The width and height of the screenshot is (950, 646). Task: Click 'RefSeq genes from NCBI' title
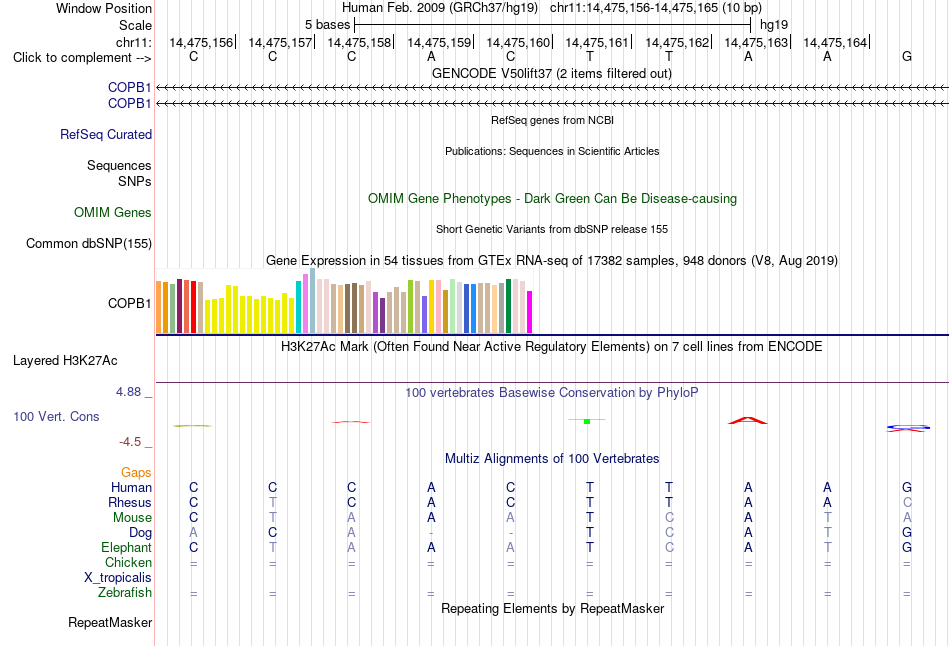[553, 120]
